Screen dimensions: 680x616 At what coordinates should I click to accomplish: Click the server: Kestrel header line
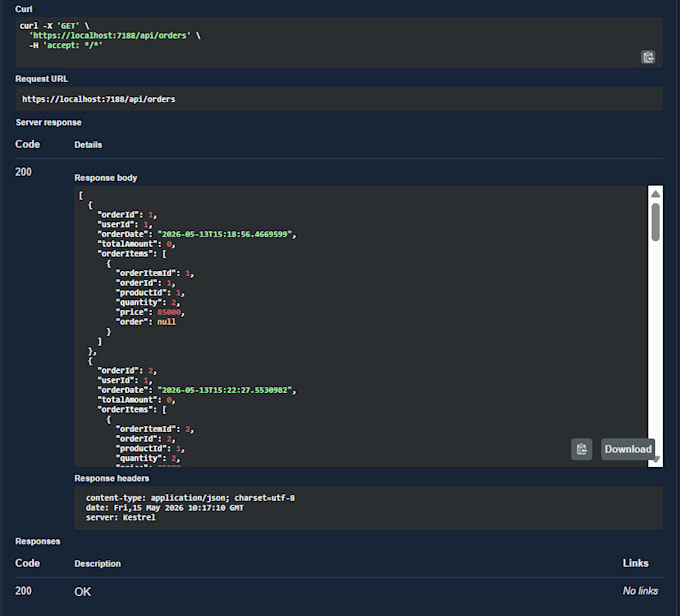pyautogui.click(x=121, y=517)
